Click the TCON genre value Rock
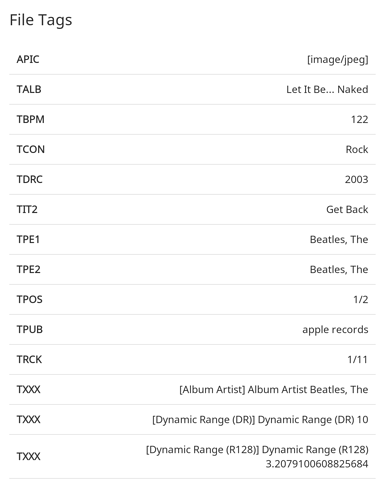The image size is (383, 500). coord(357,149)
